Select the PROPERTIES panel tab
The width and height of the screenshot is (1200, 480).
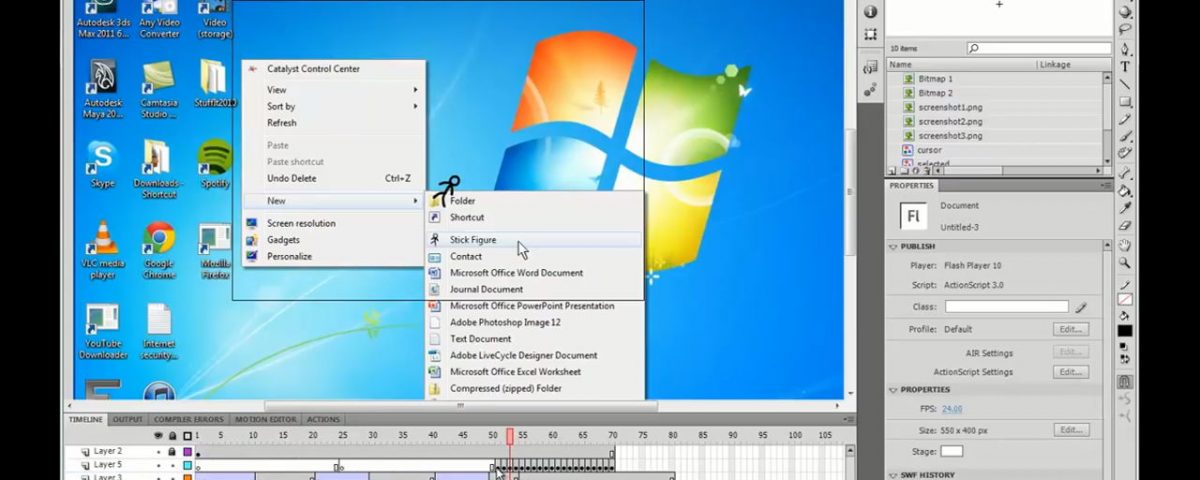[x=911, y=186]
